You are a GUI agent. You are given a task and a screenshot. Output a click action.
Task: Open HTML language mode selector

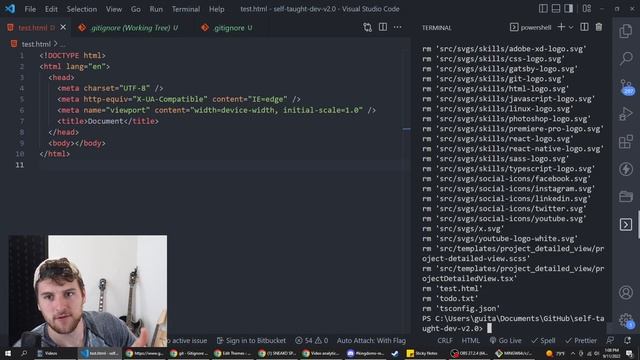pos(471,340)
